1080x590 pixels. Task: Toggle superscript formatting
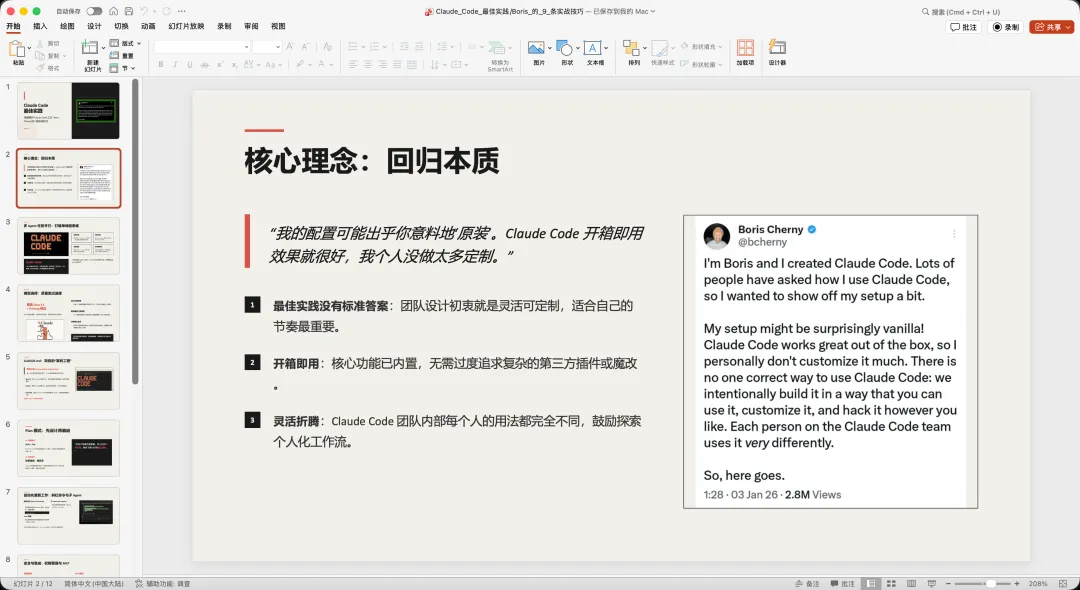pyautogui.click(x=220, y=65)
